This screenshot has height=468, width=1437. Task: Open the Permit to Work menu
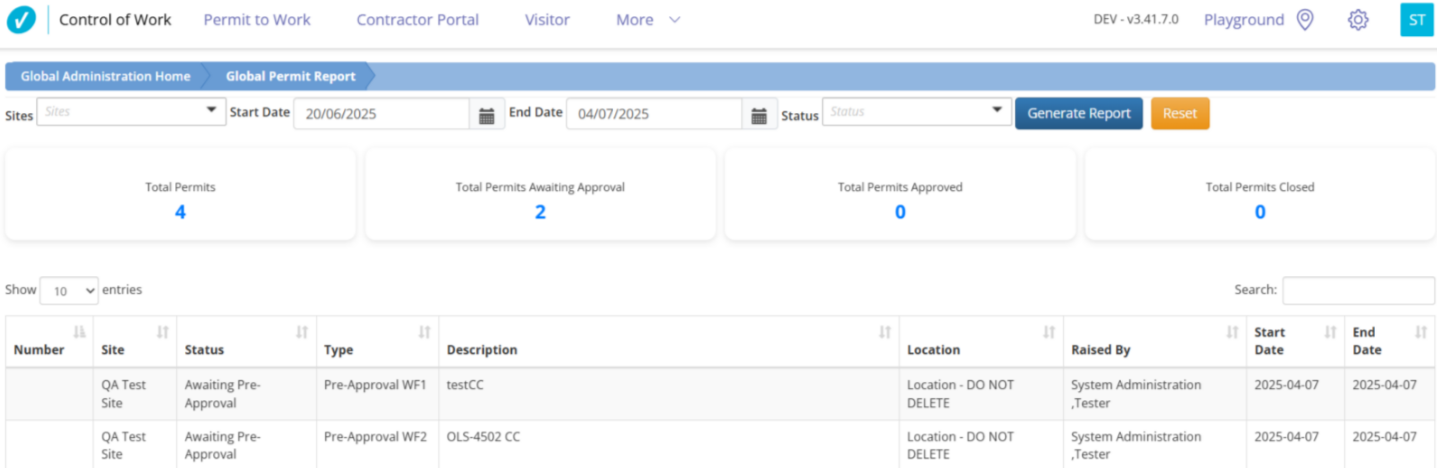257,20
